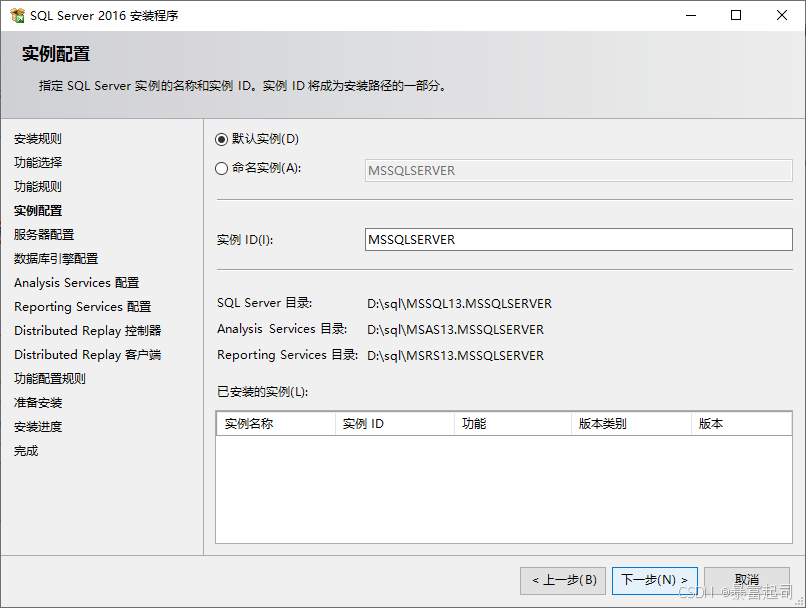Click the SQL Server installer title bar icon
The height and width of the screenshot is (608, 806).
tap(17, 15)
